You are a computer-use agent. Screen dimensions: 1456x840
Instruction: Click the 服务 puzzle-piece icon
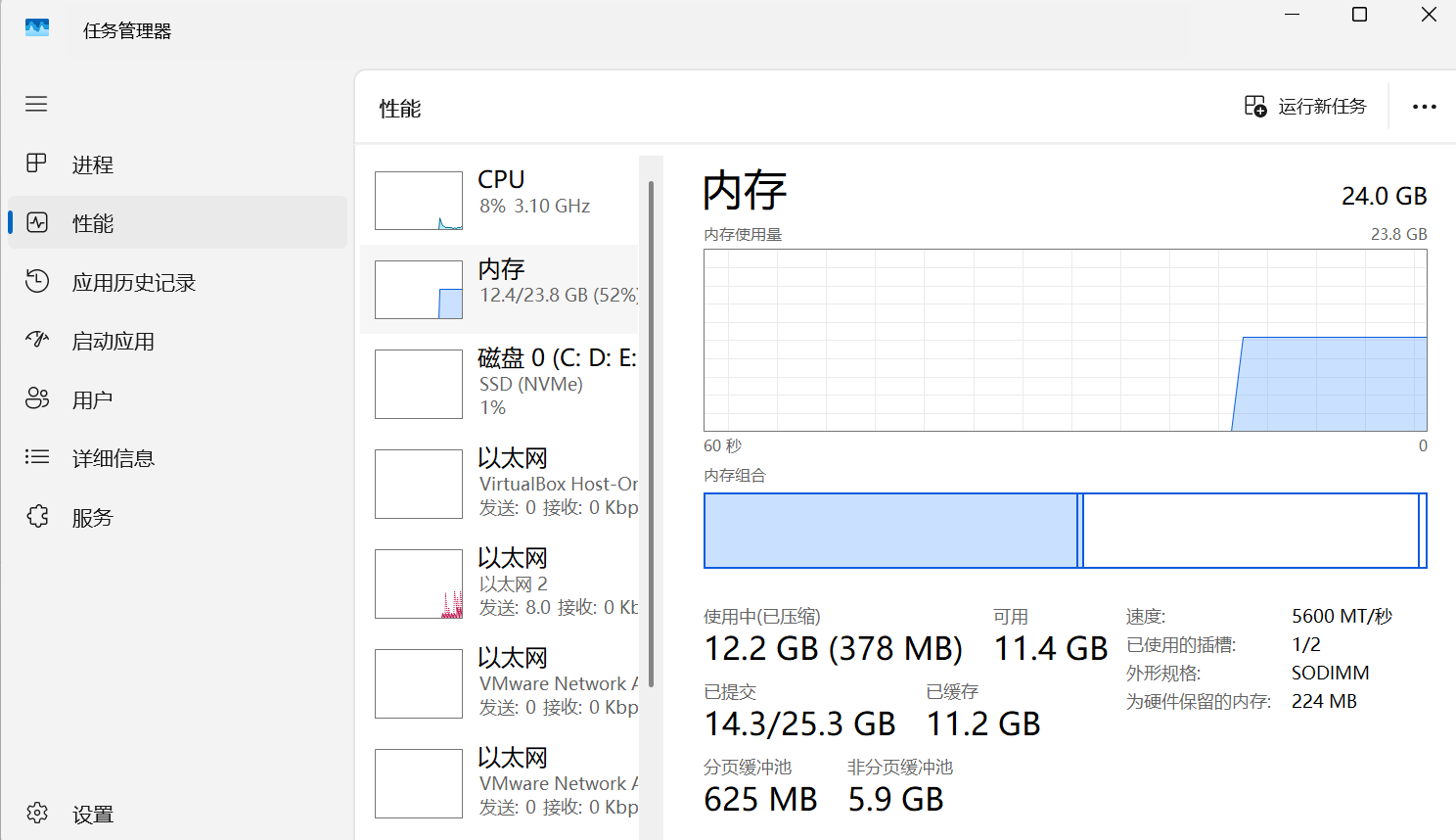[36, 516]
